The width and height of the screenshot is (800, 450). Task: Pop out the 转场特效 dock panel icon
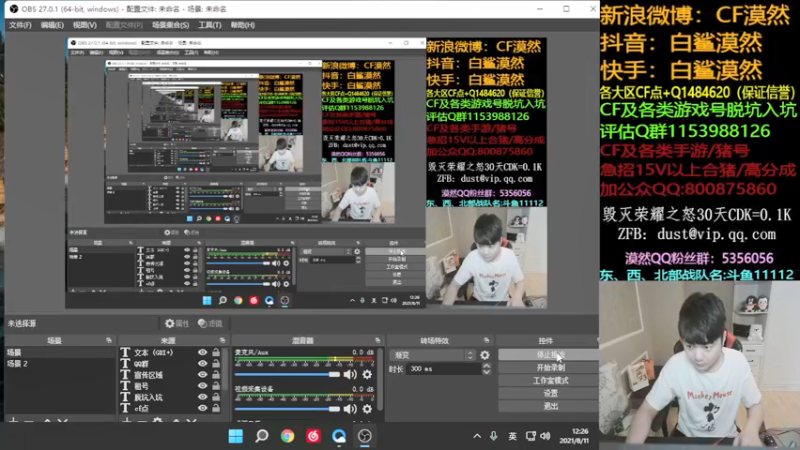(x=486, y=340)
